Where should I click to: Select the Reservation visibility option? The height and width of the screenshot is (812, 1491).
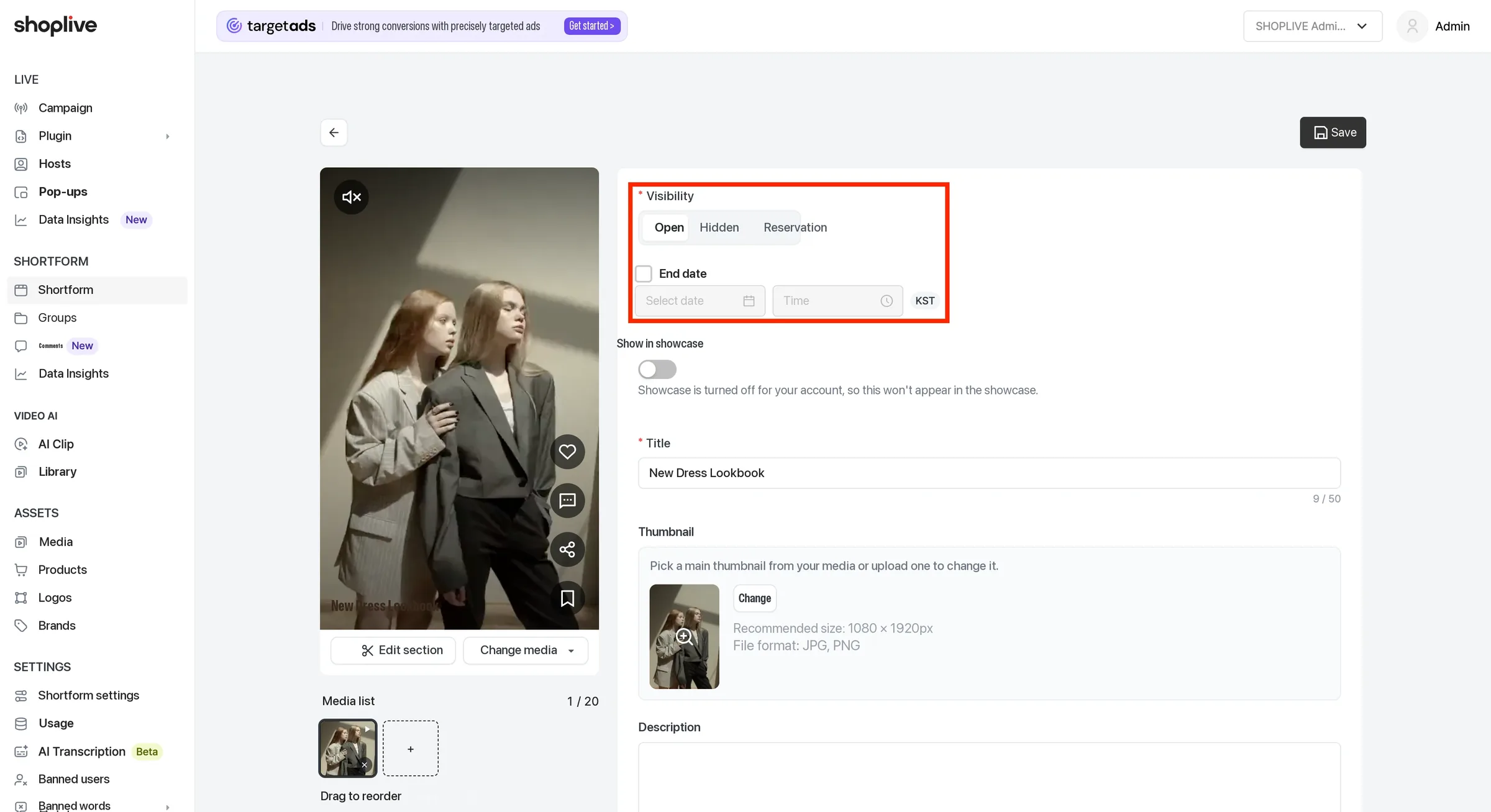click(795, 227)
